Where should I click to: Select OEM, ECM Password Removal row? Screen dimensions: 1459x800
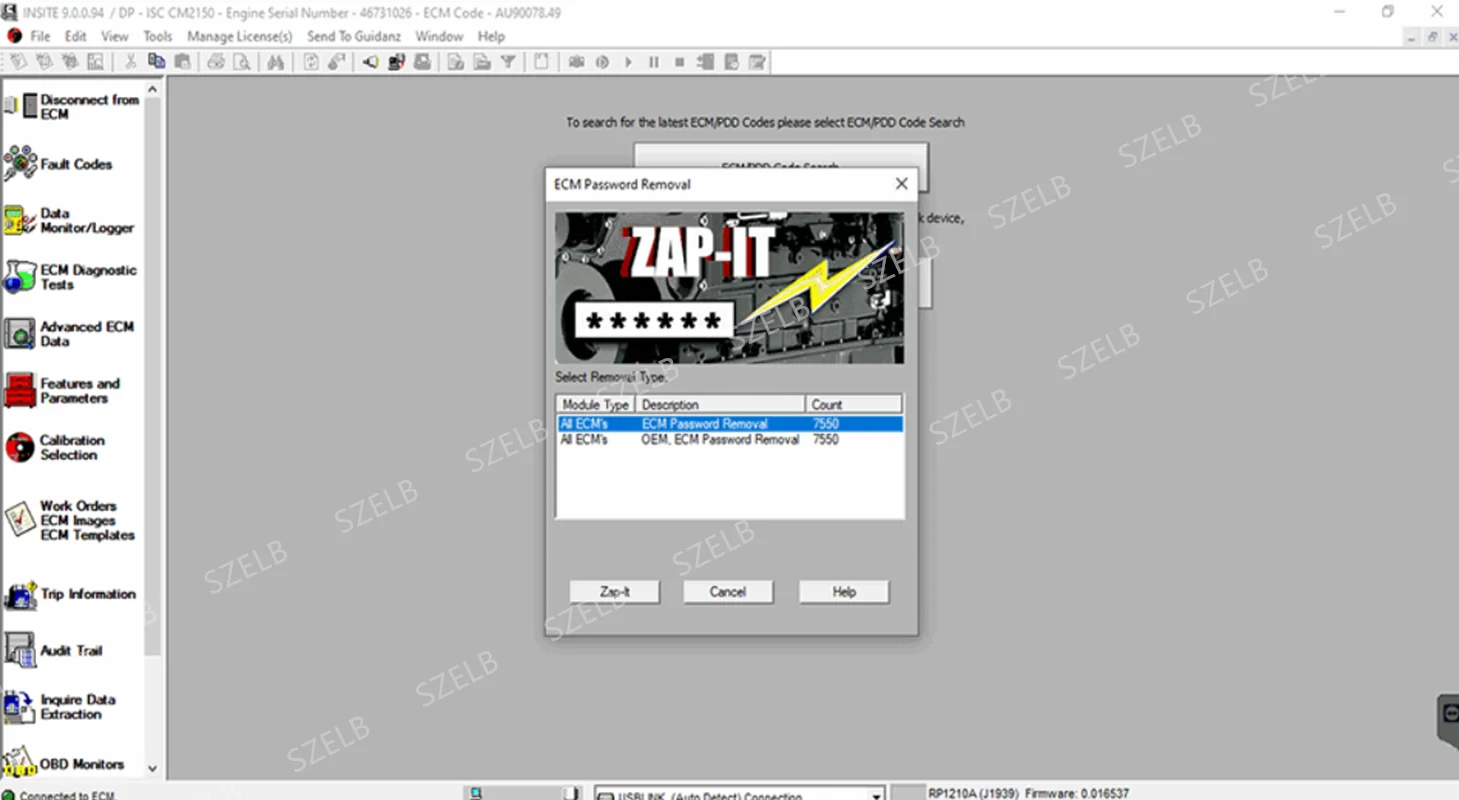[x=730, y=439]
